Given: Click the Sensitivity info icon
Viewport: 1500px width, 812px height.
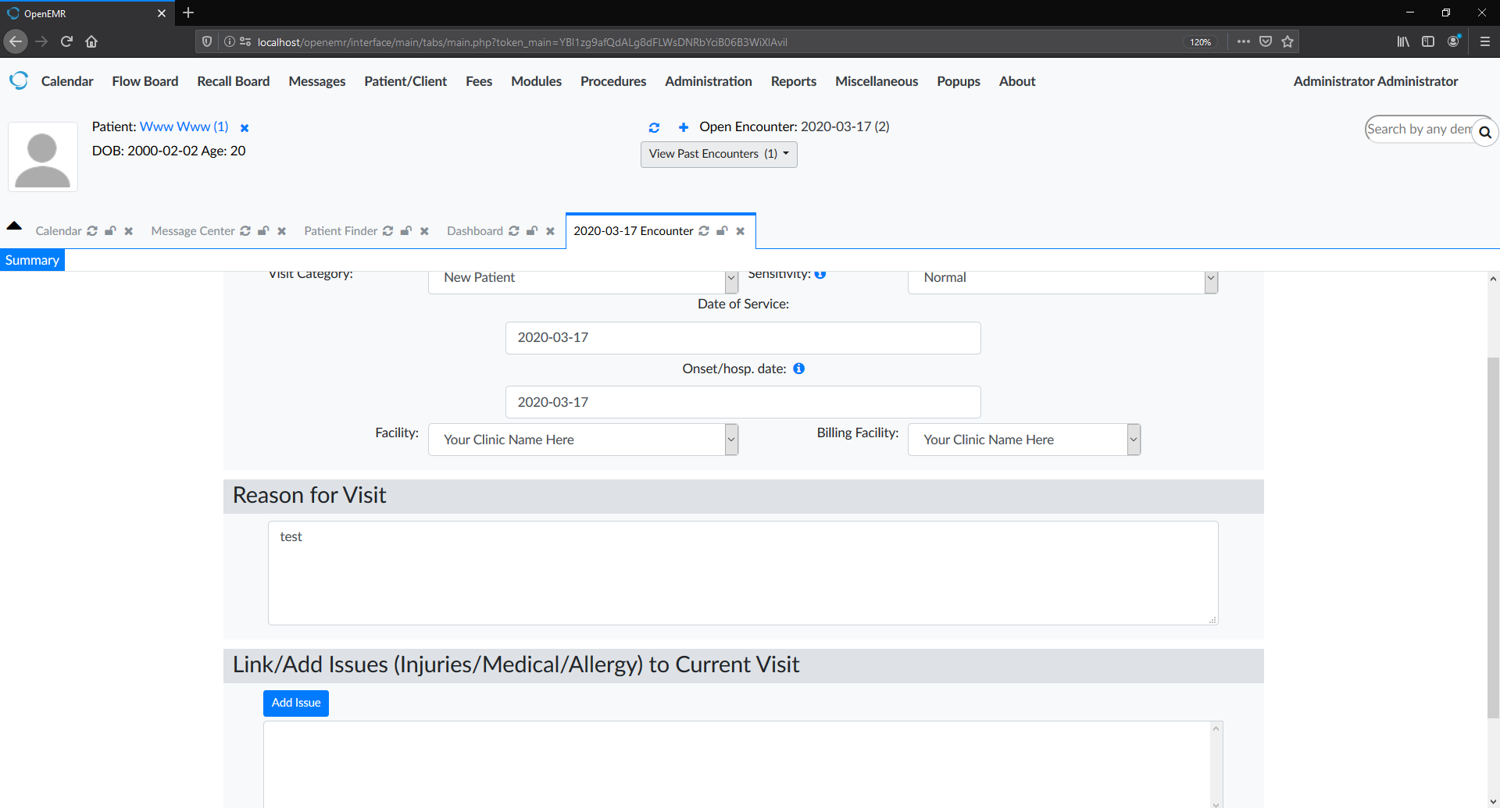Looking at the screenshot, I should coord(820,274).
